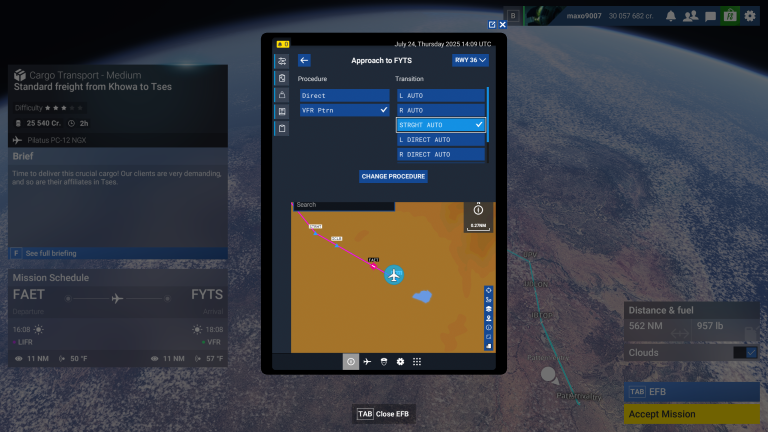The image size is (768, 432).
Task: Click the 30 057 682 cr. balance
Action: point(631,16)
